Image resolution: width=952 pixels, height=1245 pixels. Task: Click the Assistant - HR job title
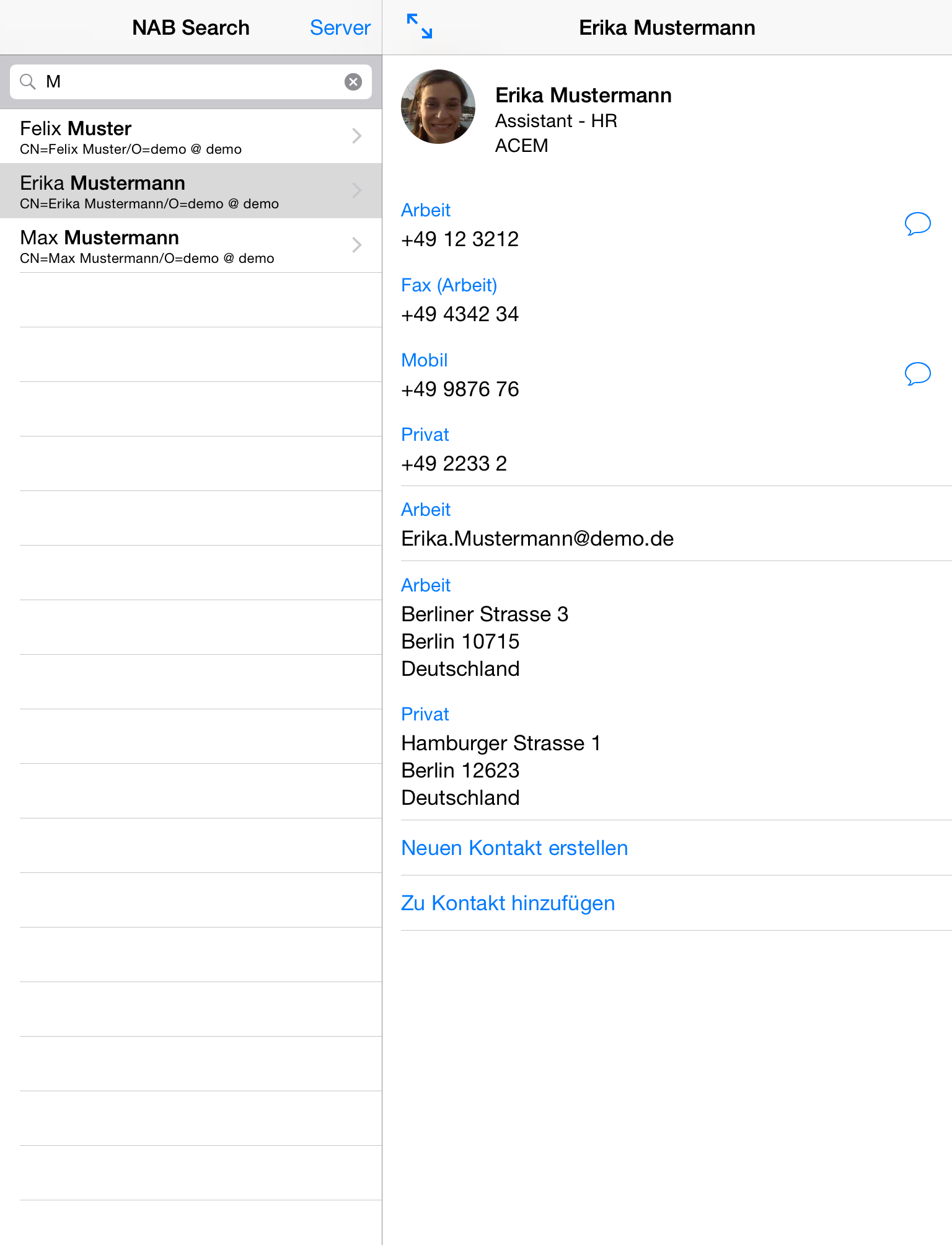556,121
